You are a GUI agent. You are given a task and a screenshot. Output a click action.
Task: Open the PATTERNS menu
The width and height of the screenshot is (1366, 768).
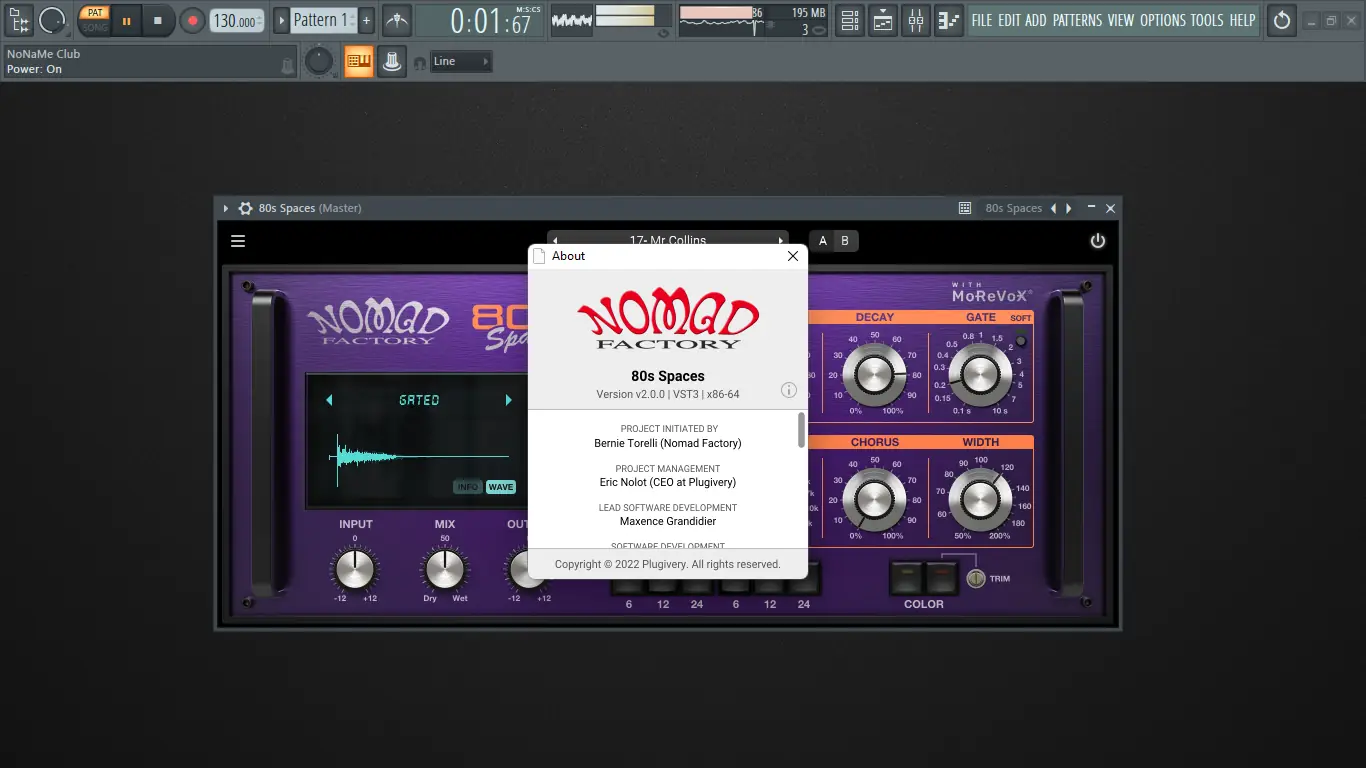[x=1078, y=20]
